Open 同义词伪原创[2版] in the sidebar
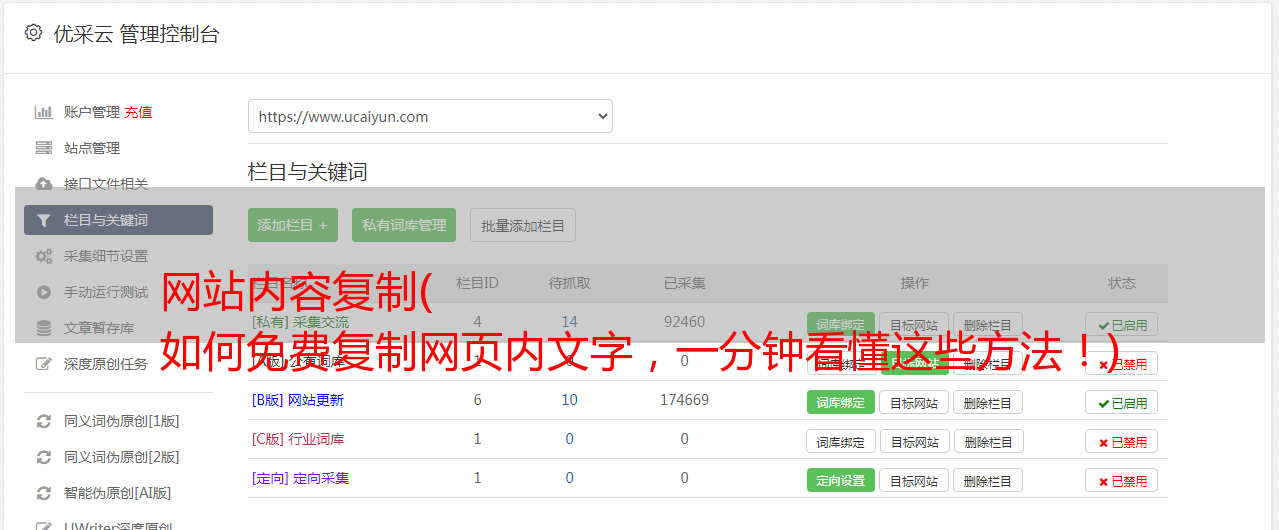Screen dimensions: 1279x530 coord(122,457)
